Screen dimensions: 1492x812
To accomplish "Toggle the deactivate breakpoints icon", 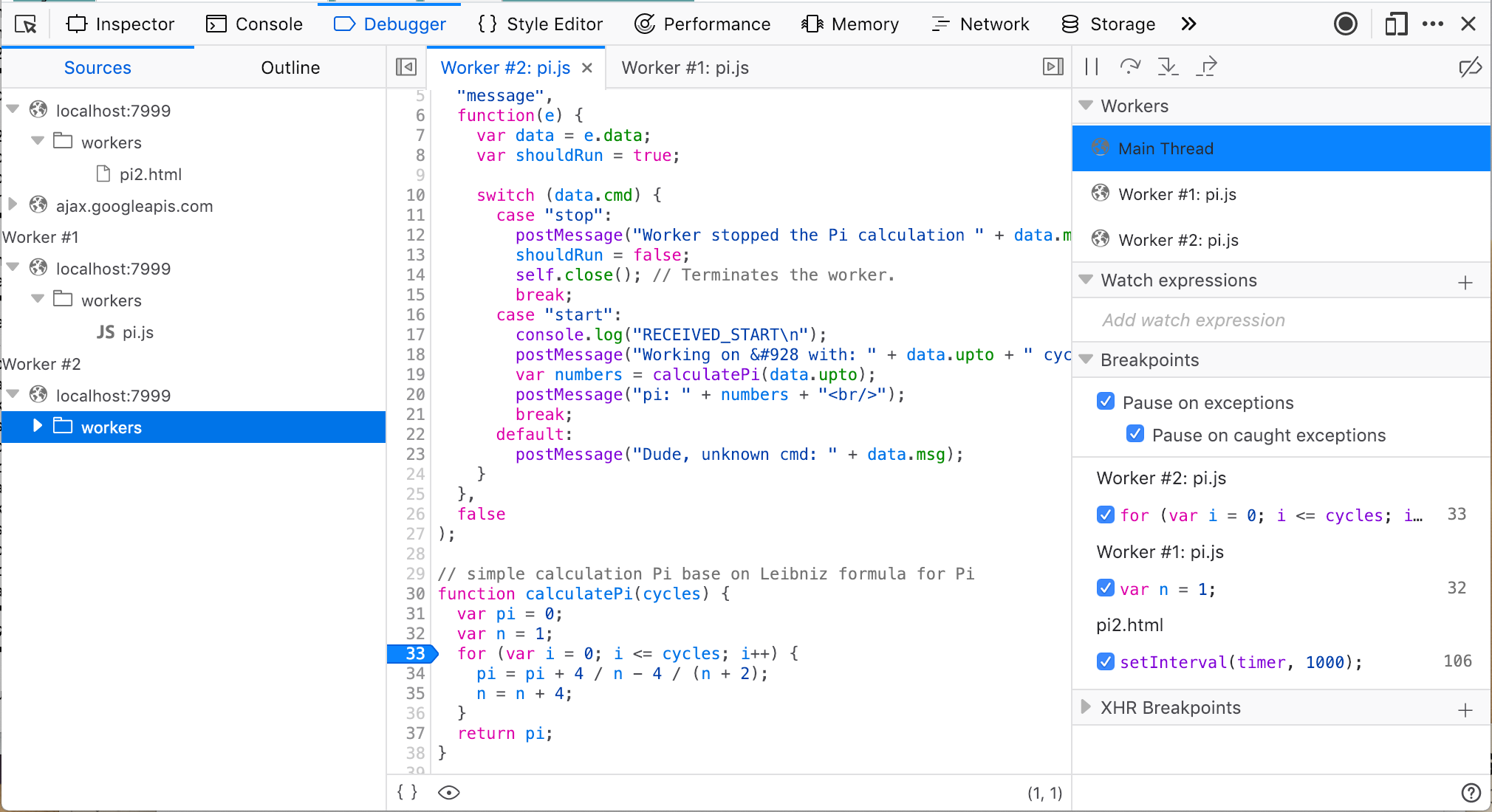I will tap(1470, 67).
